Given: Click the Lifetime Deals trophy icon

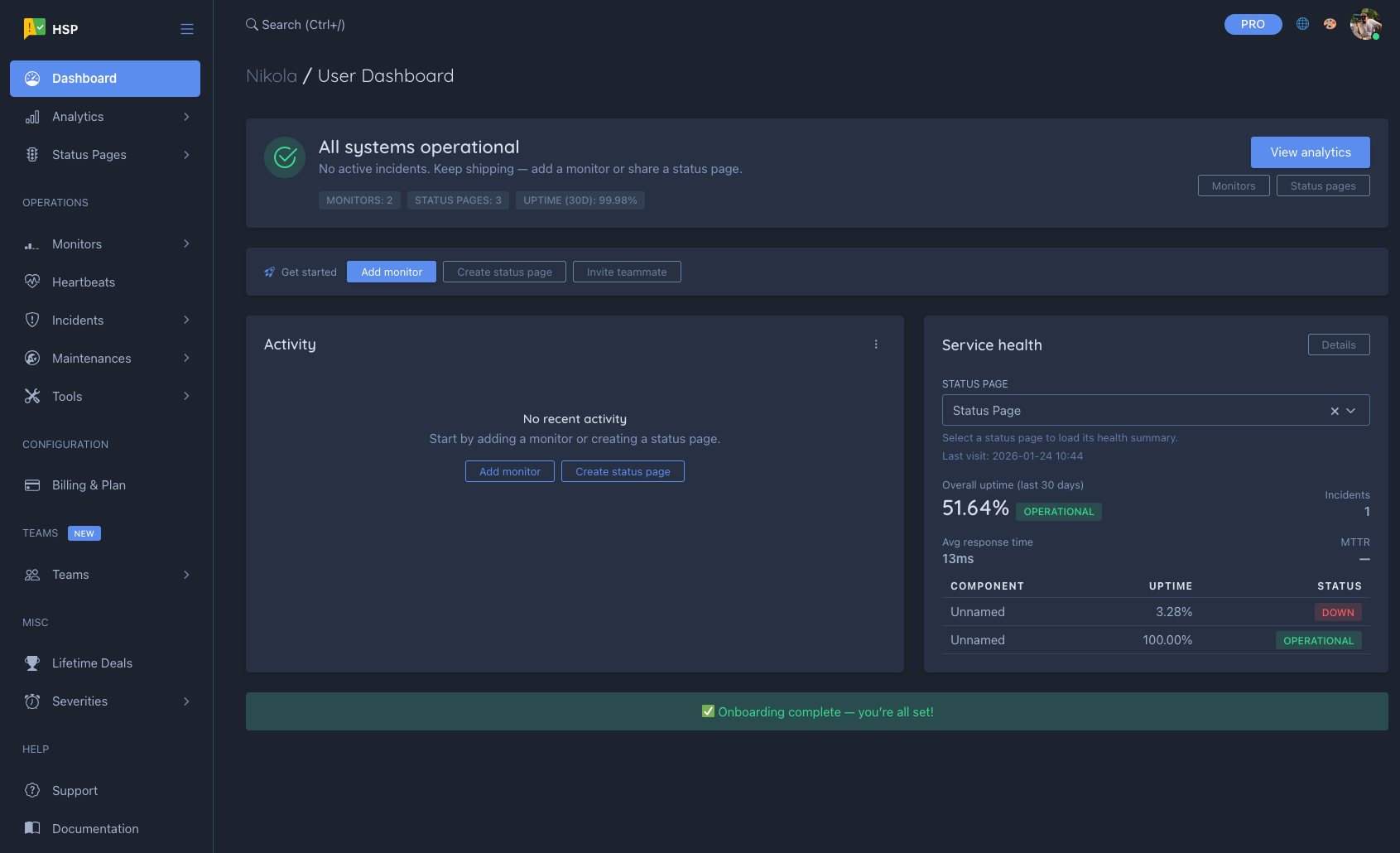Looking at the screenshot, I should (31, 663).
